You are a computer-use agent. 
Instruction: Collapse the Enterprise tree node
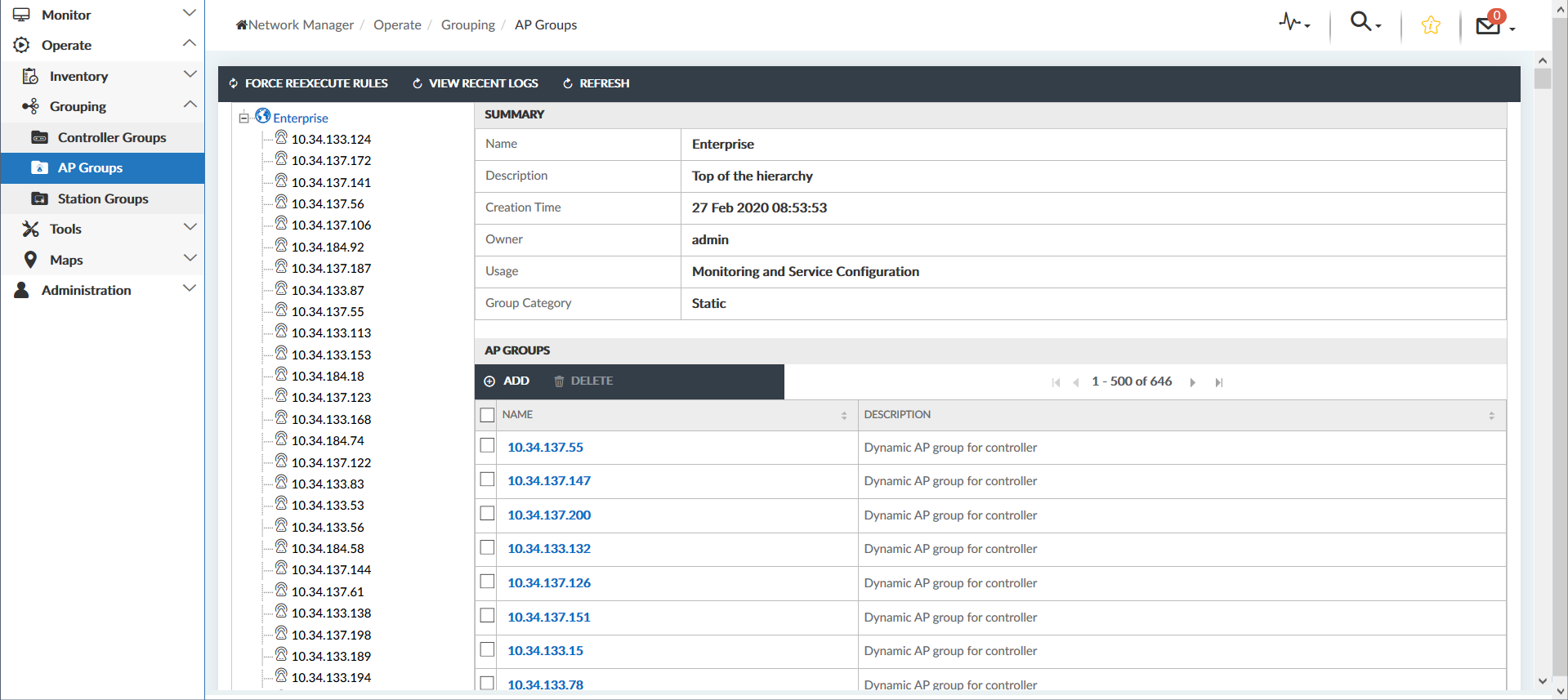coord(243,118)
